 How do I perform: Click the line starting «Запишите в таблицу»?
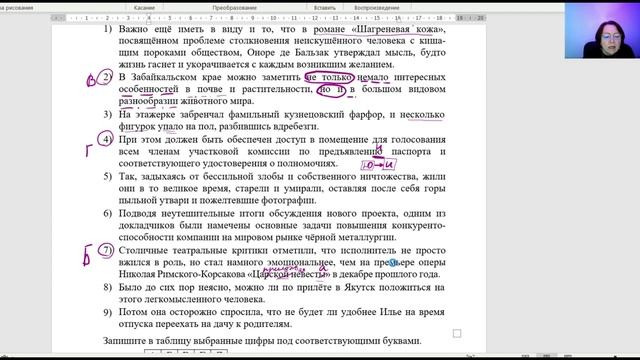point(262,341)
